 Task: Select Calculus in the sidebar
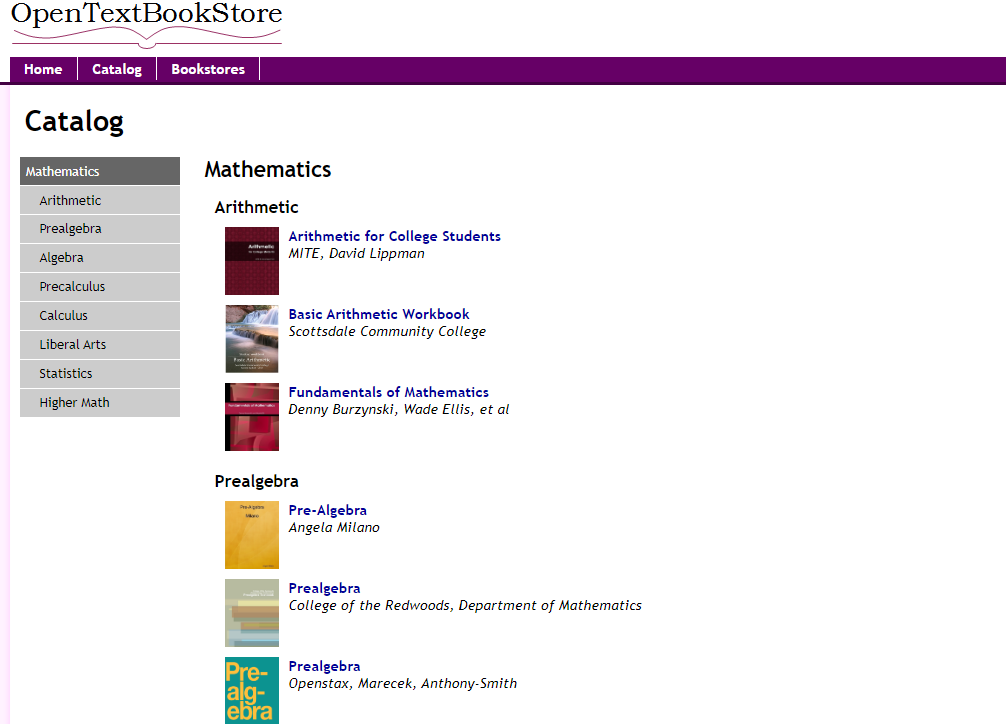100,316
